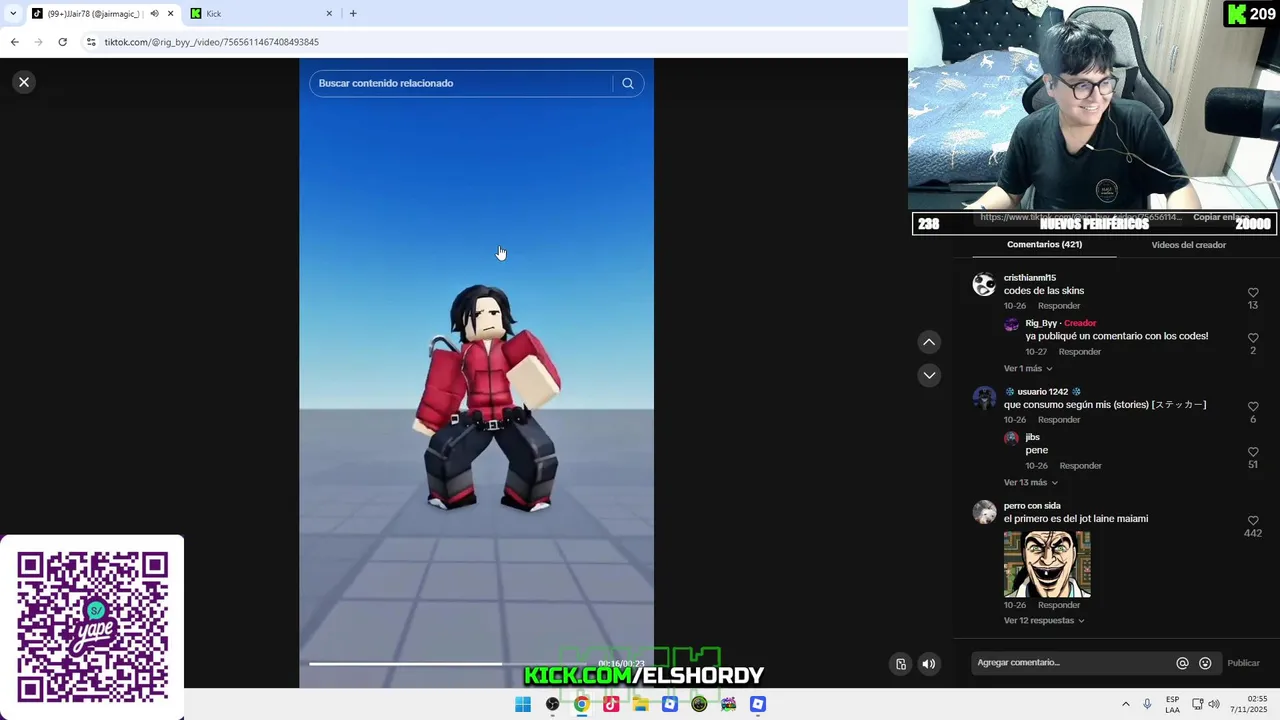
Task: Go back in browser history
Action: pyautogui.click(x=14, y=42)
